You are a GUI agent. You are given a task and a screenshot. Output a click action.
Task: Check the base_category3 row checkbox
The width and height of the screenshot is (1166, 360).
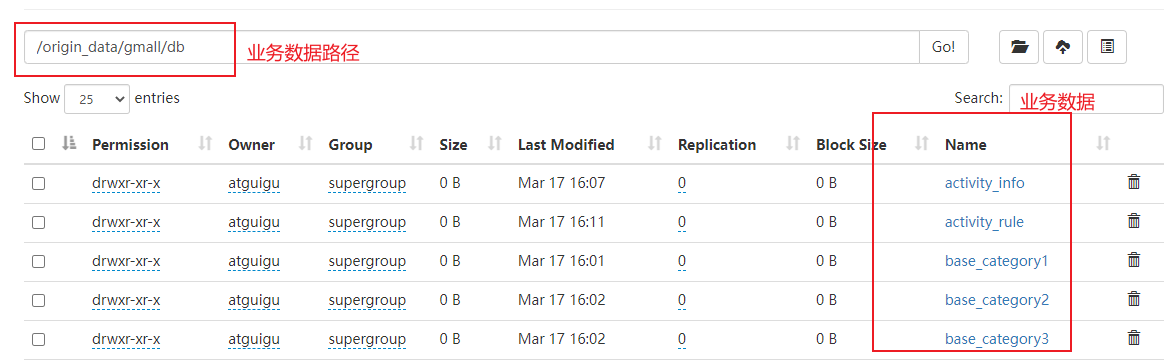click(38, 339)
